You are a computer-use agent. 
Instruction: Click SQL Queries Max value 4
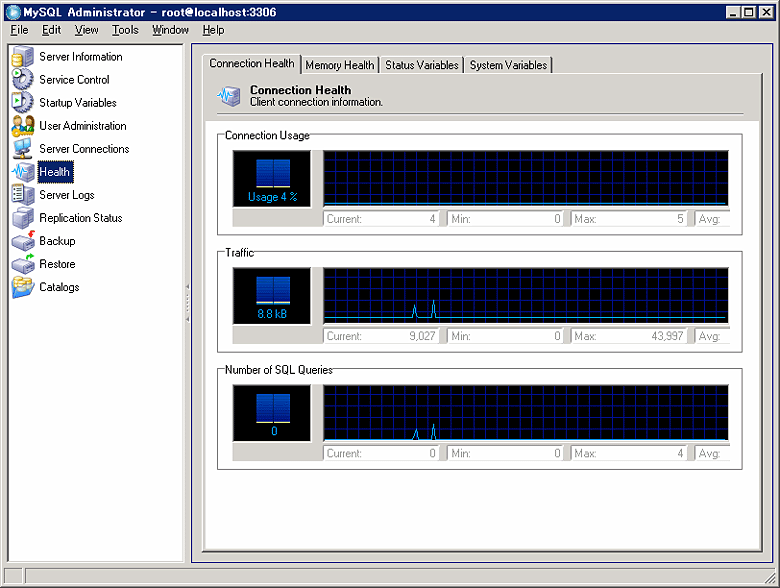[629, 453]
